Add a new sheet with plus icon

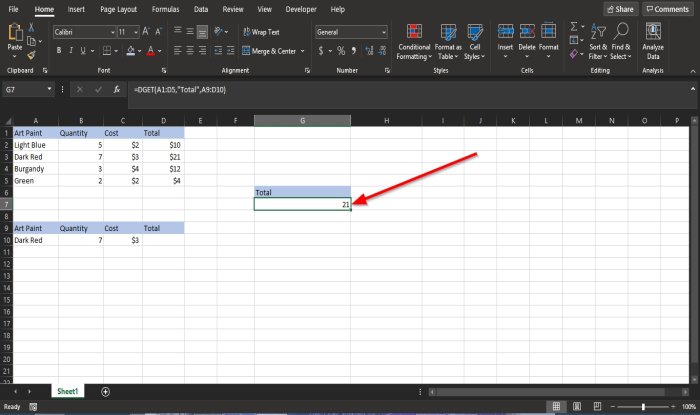tap(105, 391)
